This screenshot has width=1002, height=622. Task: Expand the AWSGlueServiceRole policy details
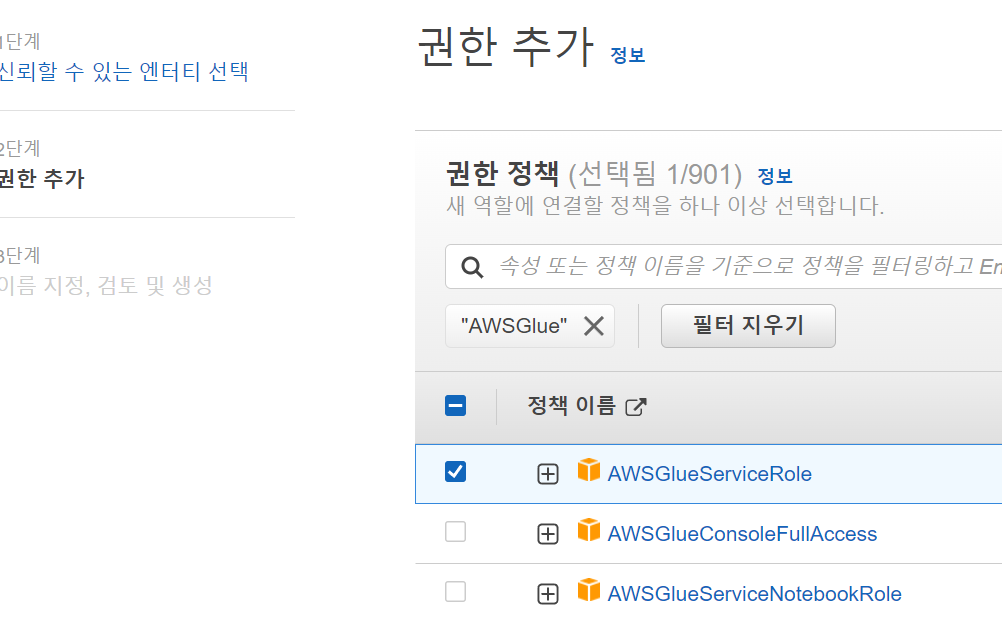tap(548, 474)
